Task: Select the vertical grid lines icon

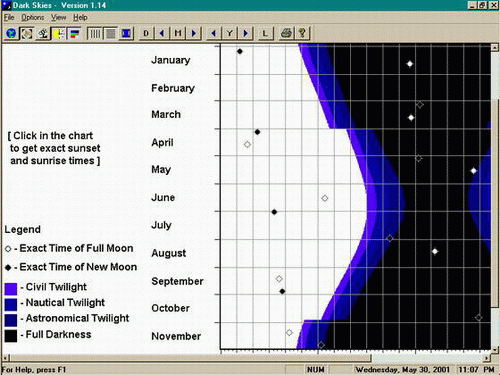Action: [95, 33]
